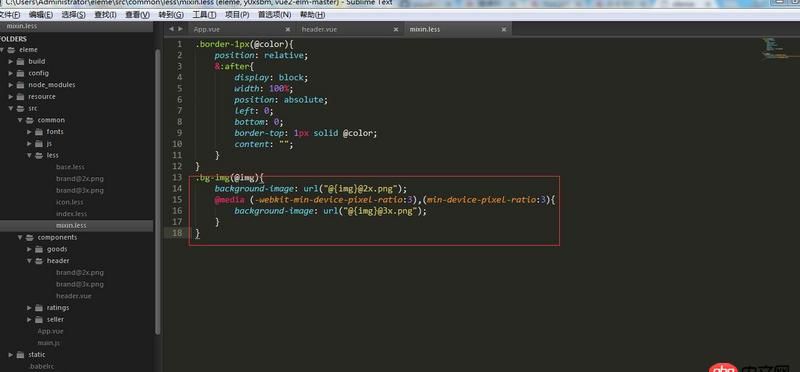Click the sidebar vertical scrollbar

coord(158,191)
